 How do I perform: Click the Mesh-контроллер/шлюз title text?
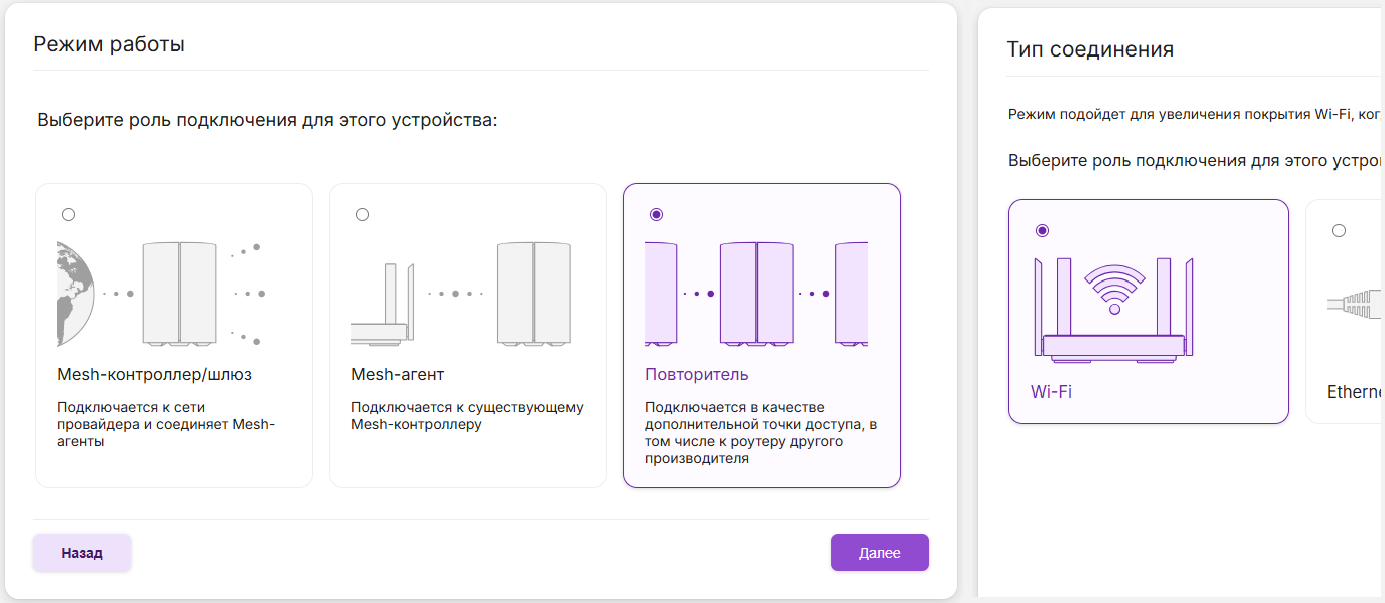tap(155, 375)
